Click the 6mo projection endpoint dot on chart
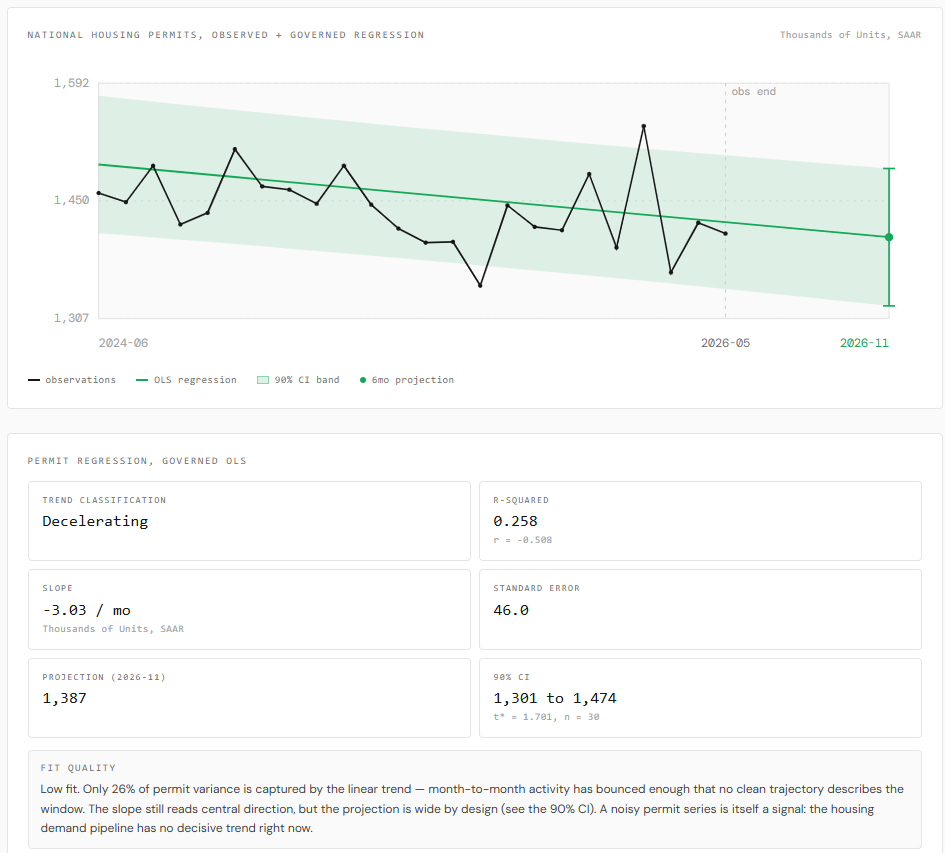Screen dimensions: 945x853 888,238
